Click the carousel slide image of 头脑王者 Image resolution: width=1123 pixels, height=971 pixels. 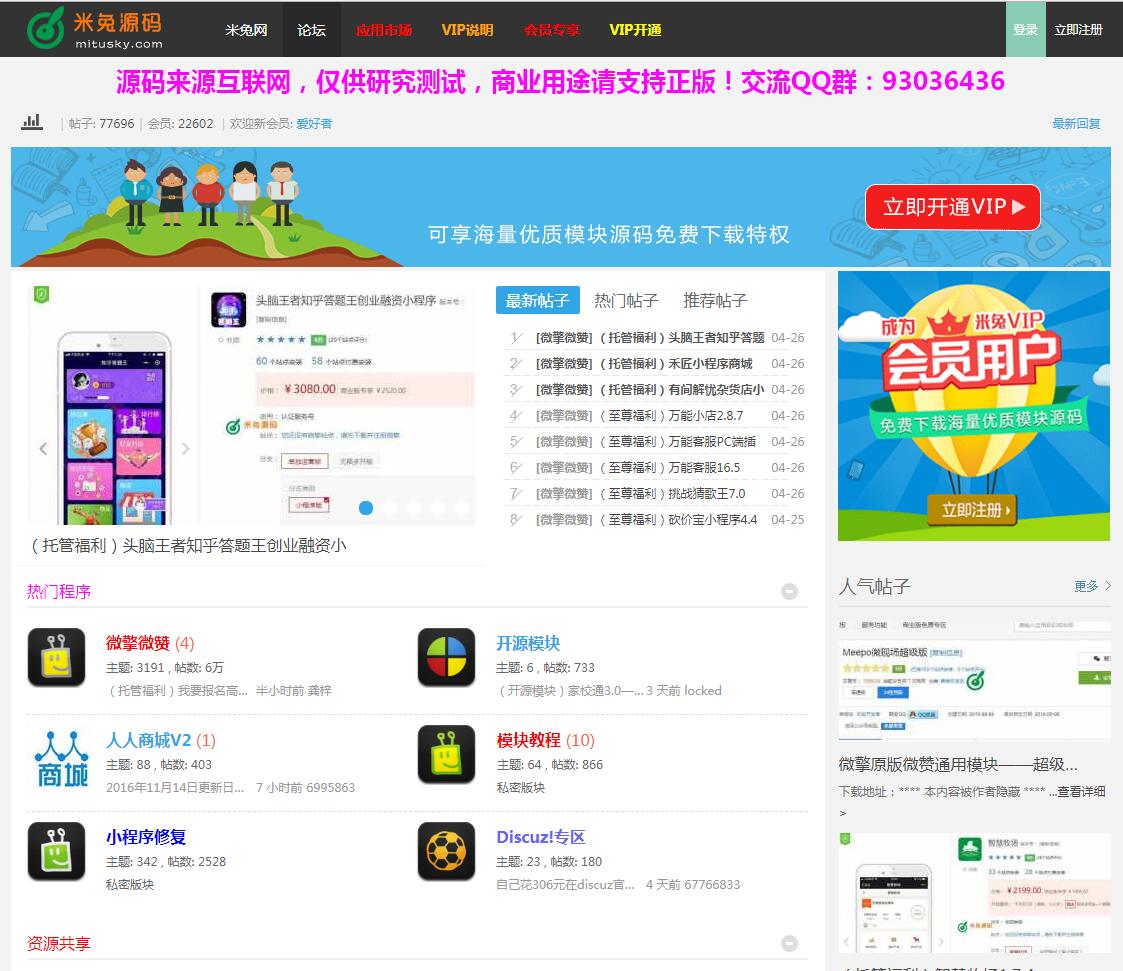point(251,405)
